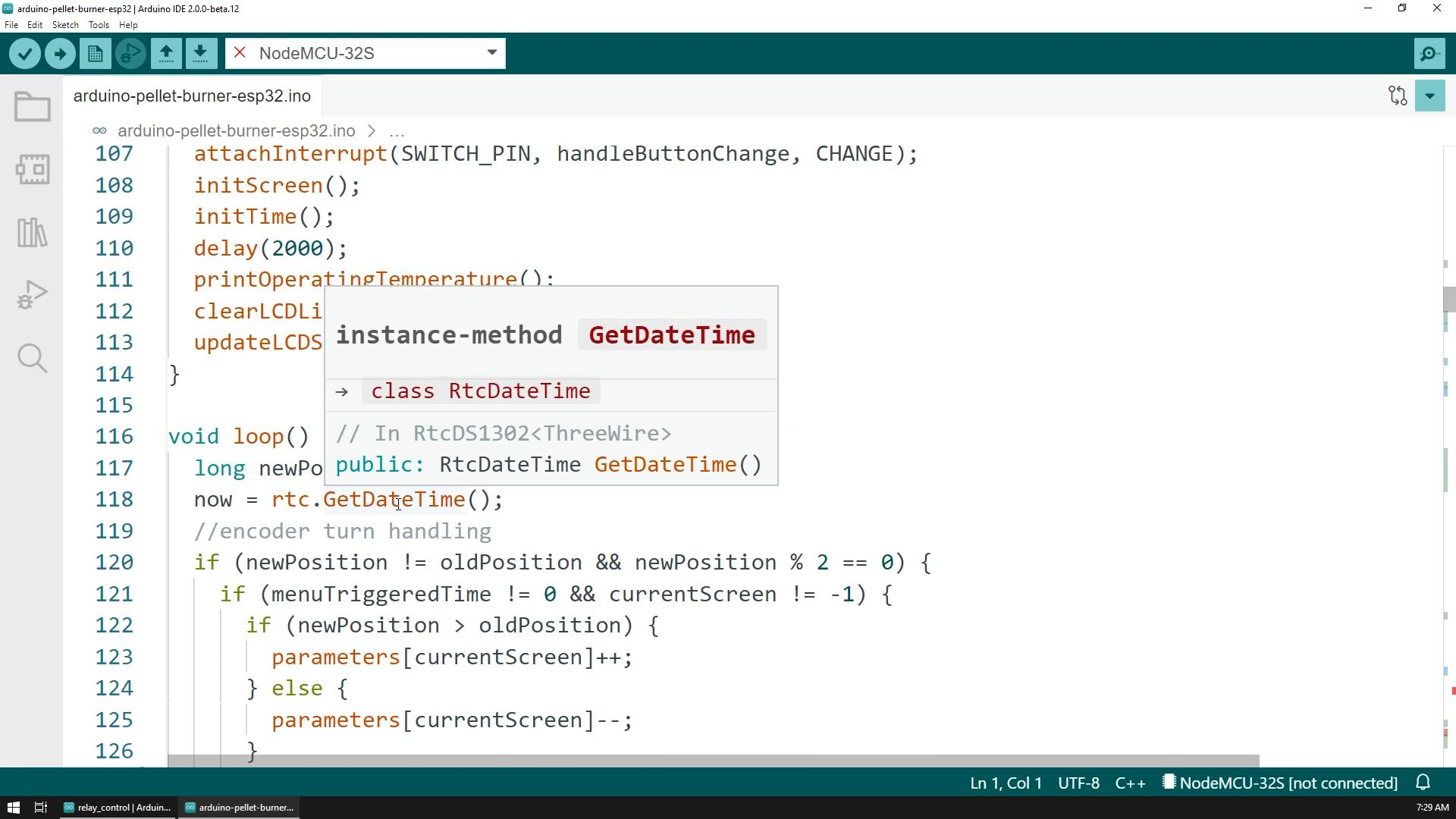Open the Debug sidebar panel icon
Screen dimensions: 1456x819
pos(32,295)
